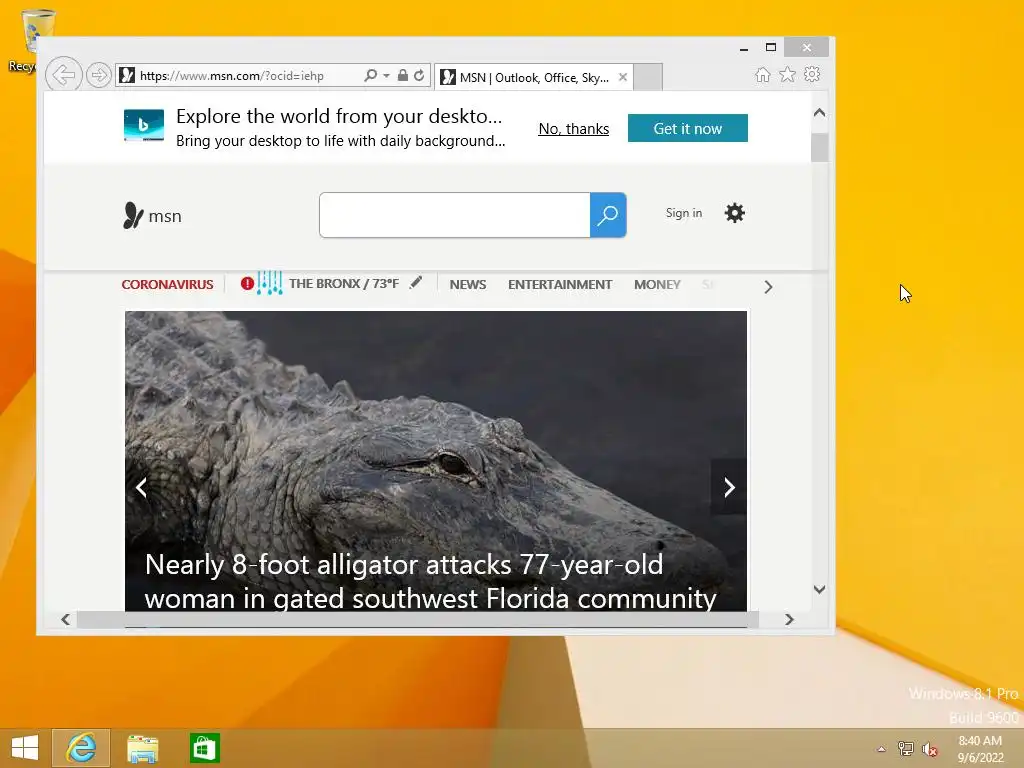1024x768 pixels.
Task: Click the browser Forward arrow button
Action: pos(99,76)
